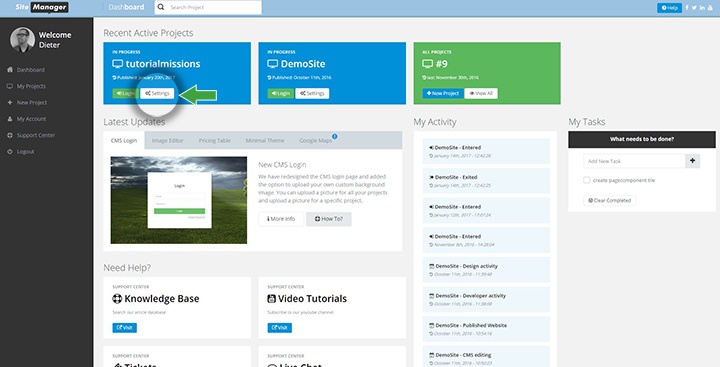This screenshot has height=367, width=720.
Task: Click the Help button in header
Action: [x=669, y=8]
